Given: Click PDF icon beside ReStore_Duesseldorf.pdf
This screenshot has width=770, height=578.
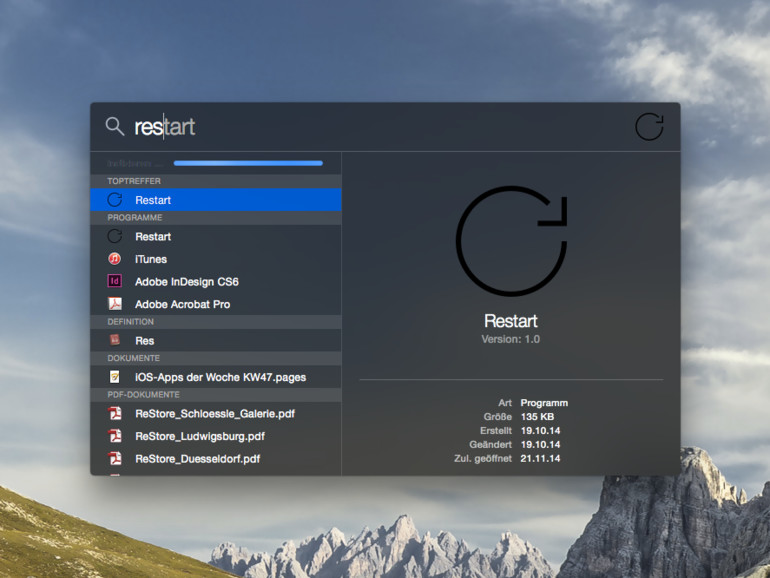Looking at the screenshot, I should 115,458.
